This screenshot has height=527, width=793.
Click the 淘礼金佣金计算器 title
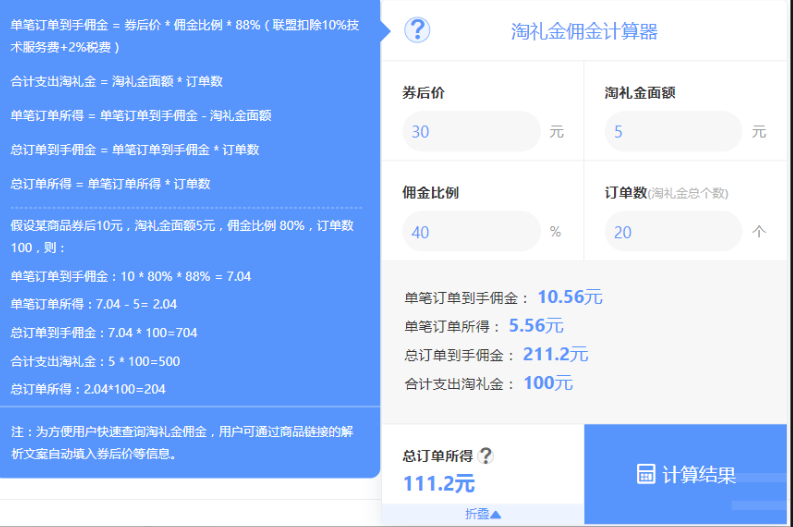tap(584, 31)
